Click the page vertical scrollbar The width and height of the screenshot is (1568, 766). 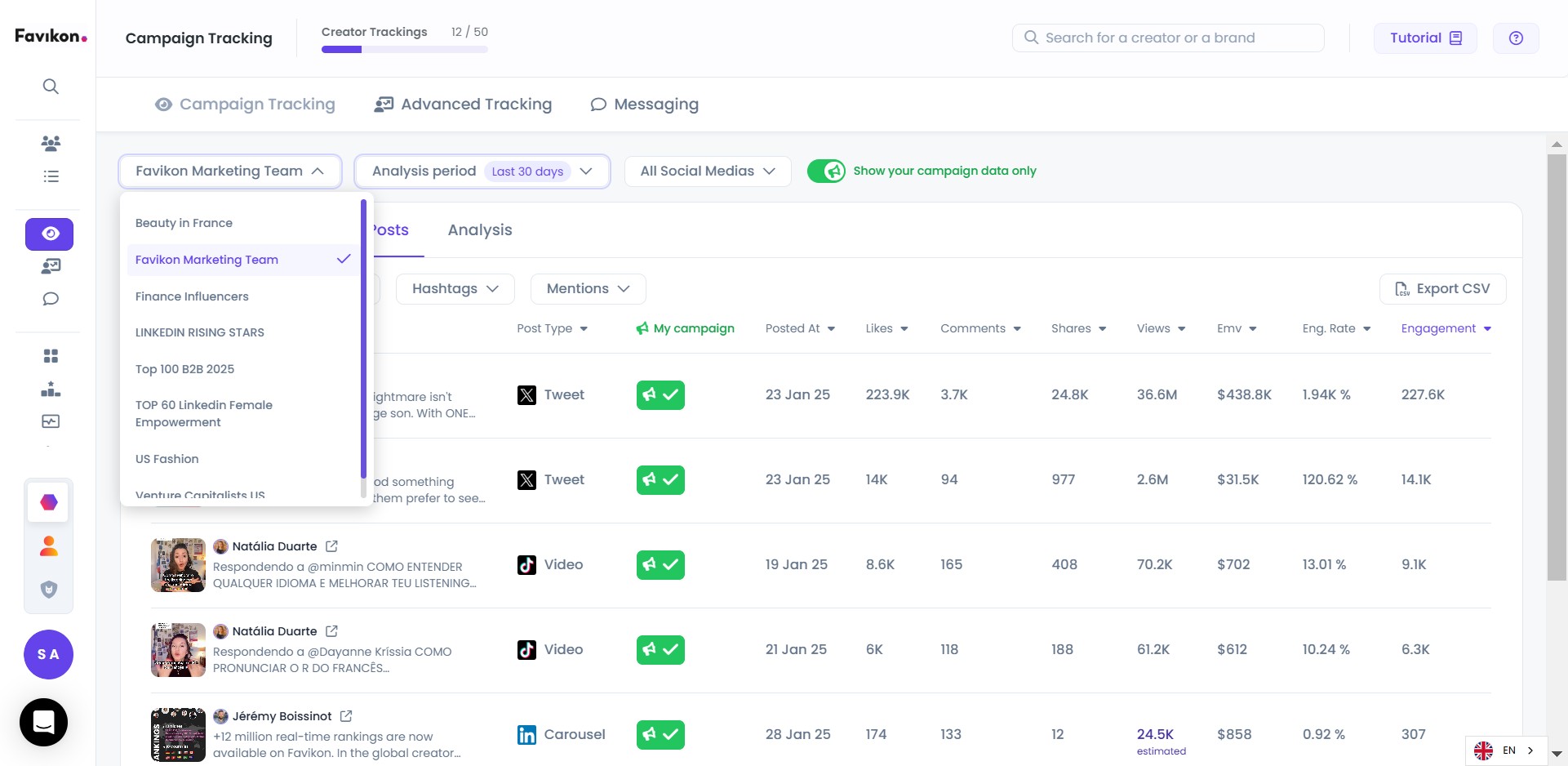[x=1557, y=367]
